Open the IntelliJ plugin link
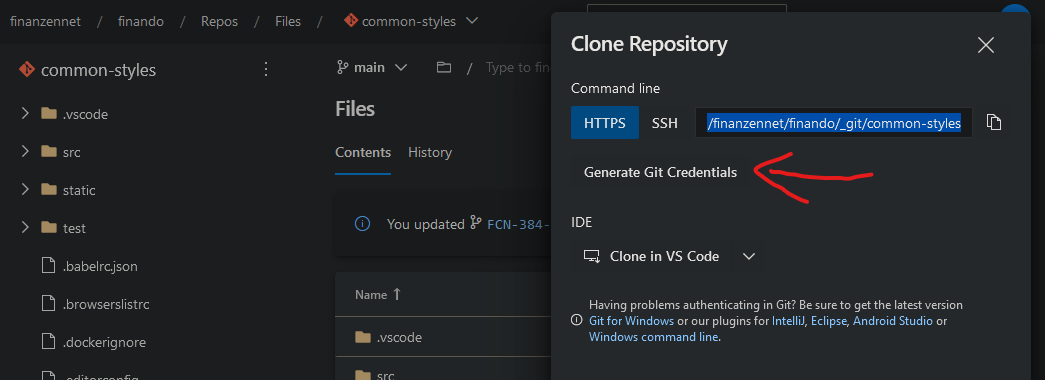 pos(788,321)
